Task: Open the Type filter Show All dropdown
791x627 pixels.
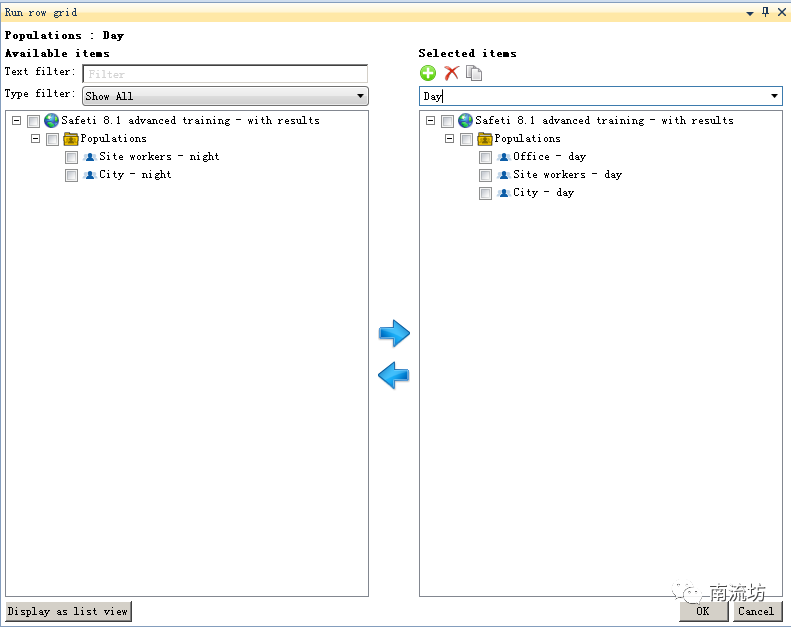Action: tap(225, 96)
